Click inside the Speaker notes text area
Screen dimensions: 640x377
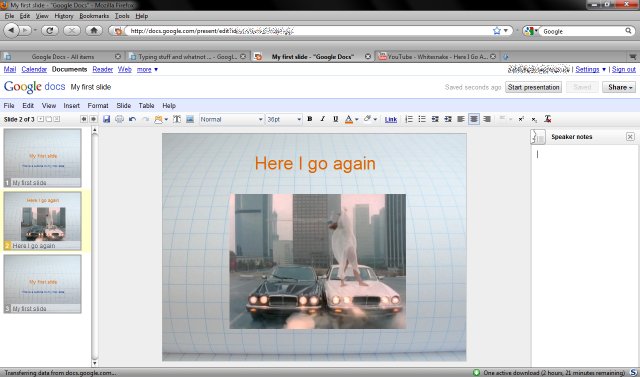pos(584,255)
